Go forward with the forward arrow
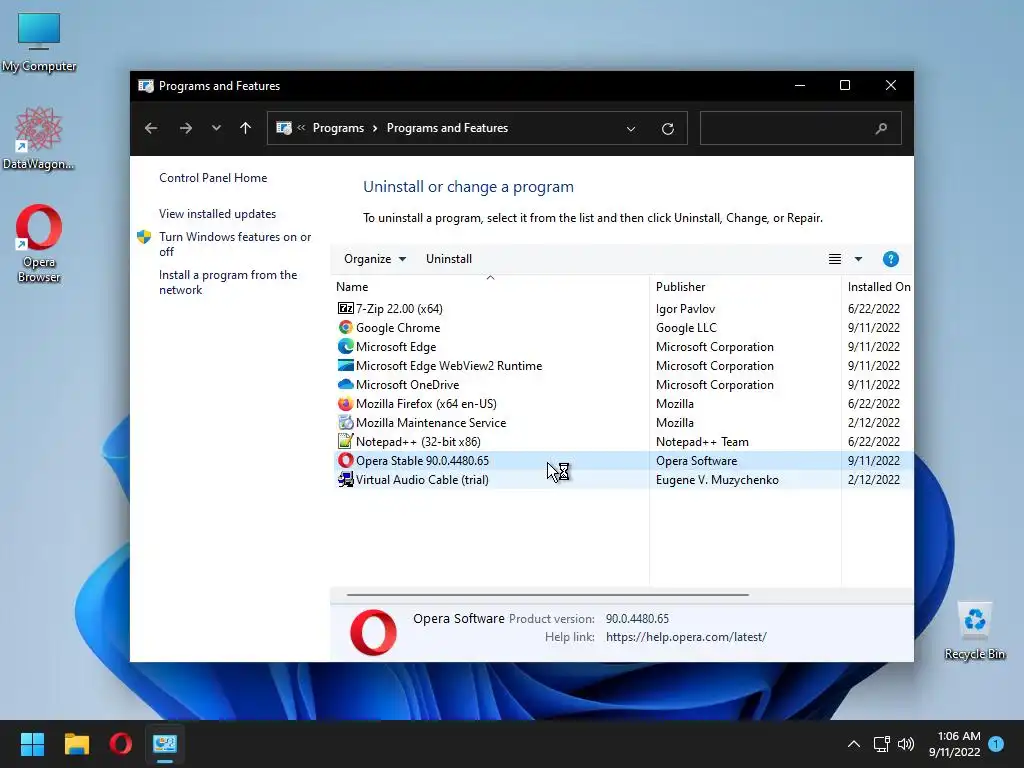The width and height of the screenshot is (1024, 768). (185, 128)
